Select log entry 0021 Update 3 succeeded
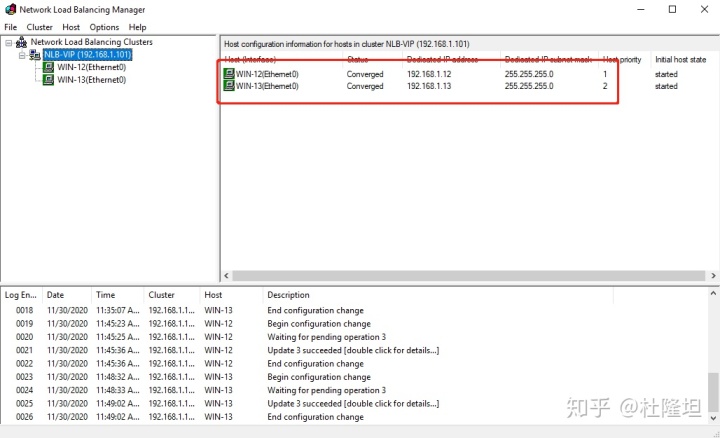This screenshot has height=438, width=720. click(307, 350)
